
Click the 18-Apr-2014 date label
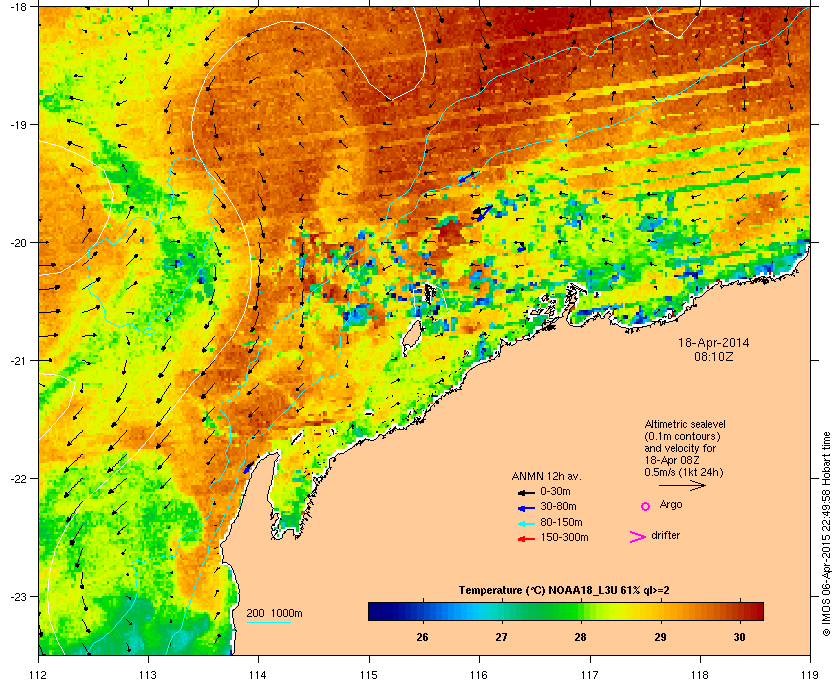click(714, 342)
